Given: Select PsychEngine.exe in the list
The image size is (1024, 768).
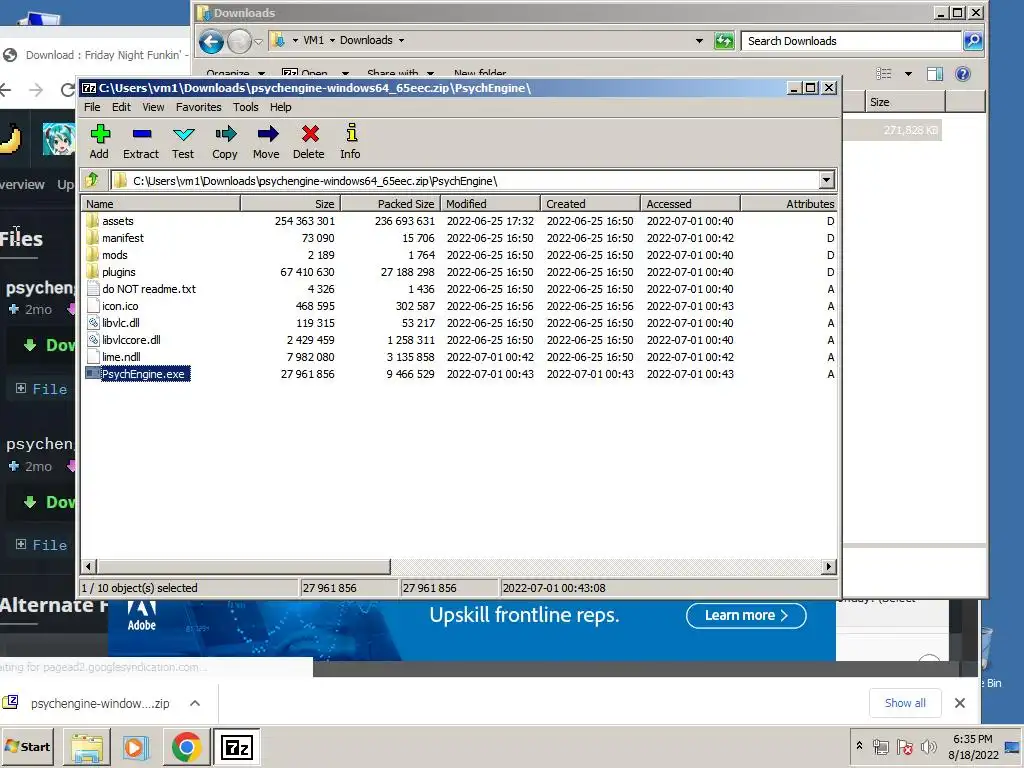Looking at the screenshot, I should coord(144,374).
